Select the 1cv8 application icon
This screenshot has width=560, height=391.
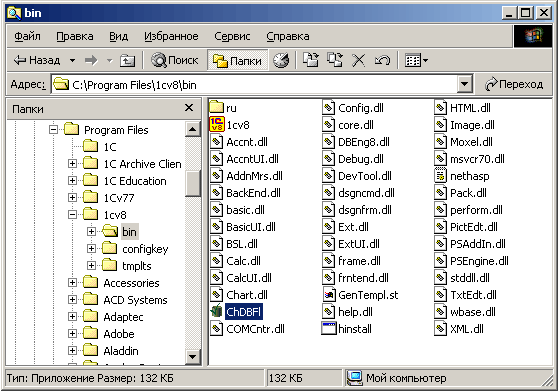click(x=217, y=125)
